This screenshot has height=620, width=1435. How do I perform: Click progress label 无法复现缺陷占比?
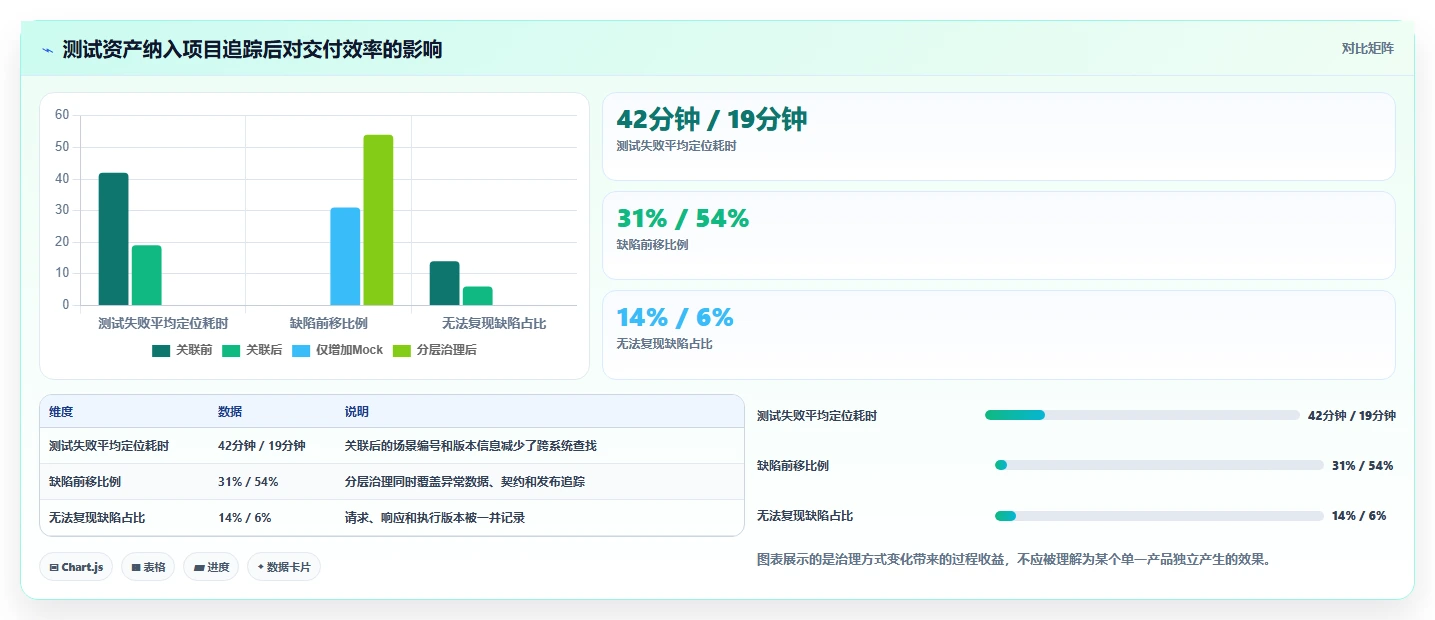805,516
